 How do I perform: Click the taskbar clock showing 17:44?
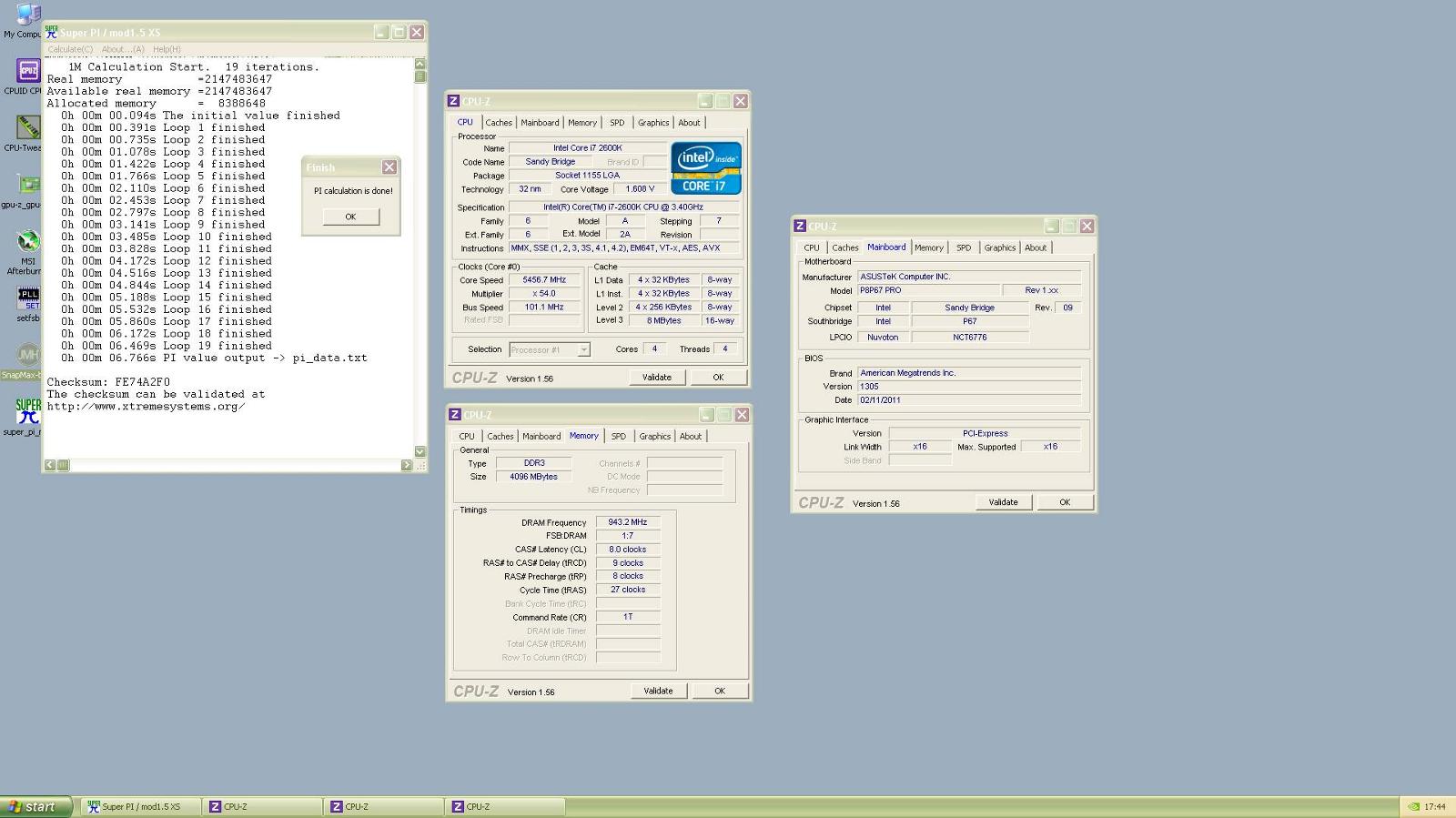coord(1435,807)
